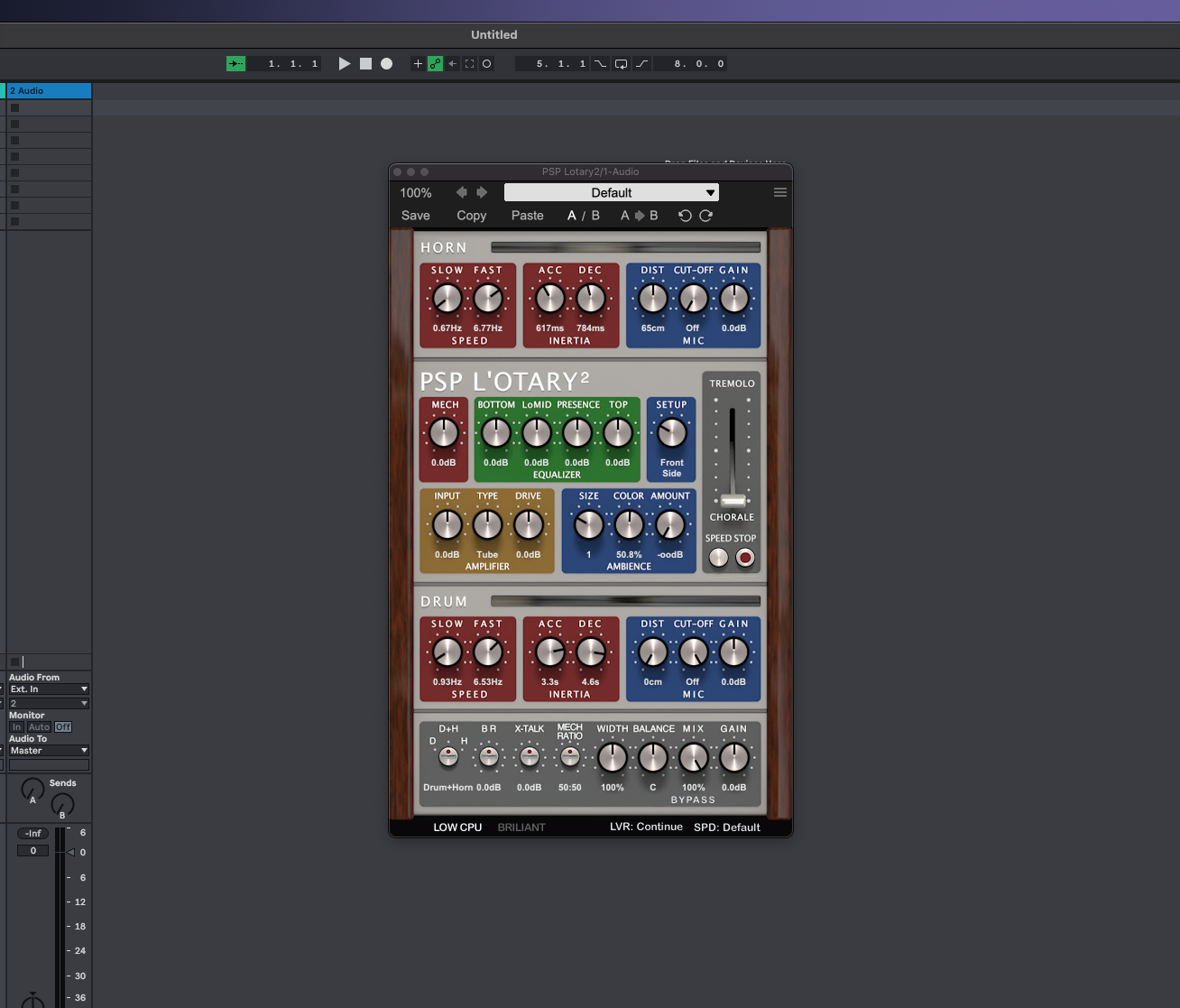Click the Paste button in plugin
Image resolution: width=1180 pixels, height=1008 pixels.
point(528,216)
